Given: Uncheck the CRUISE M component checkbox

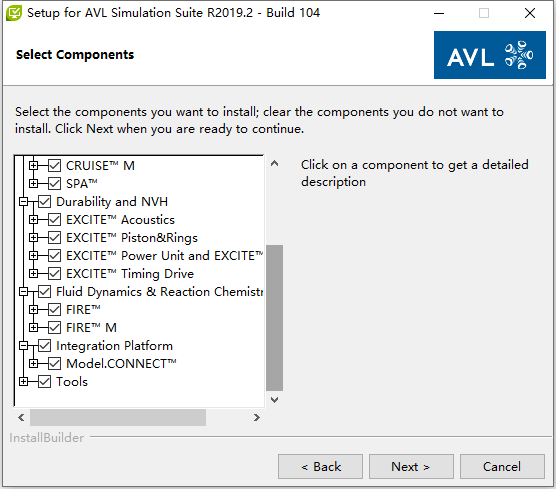Looking at the screenshot, I should (x=54, y=166).
